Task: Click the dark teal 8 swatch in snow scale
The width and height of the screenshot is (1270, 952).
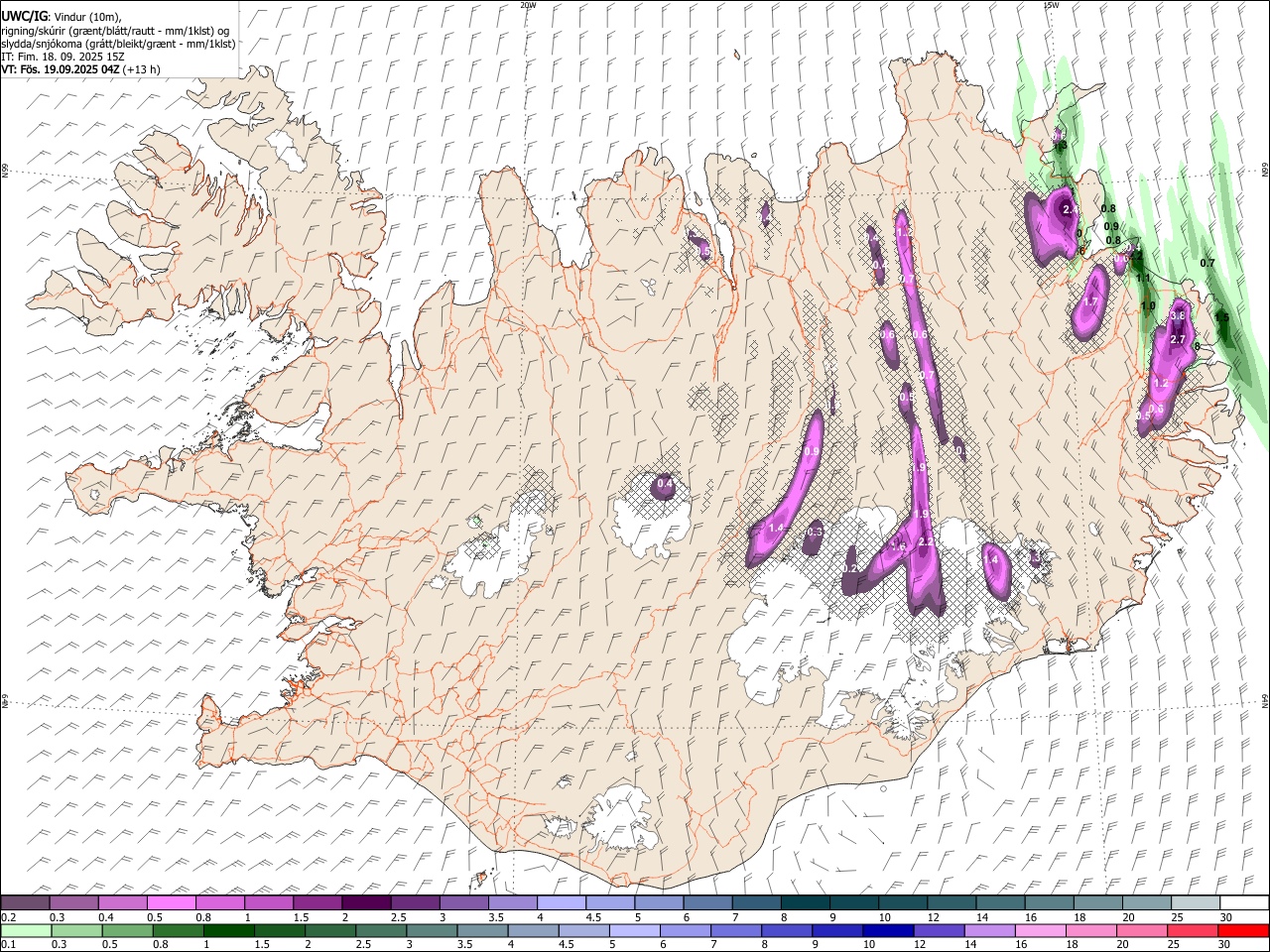Action: tap(806, 902)
